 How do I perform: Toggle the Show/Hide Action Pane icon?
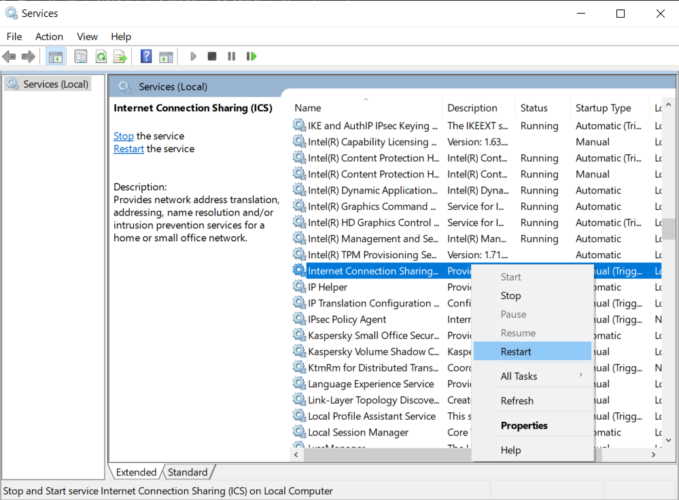(166, 57)
